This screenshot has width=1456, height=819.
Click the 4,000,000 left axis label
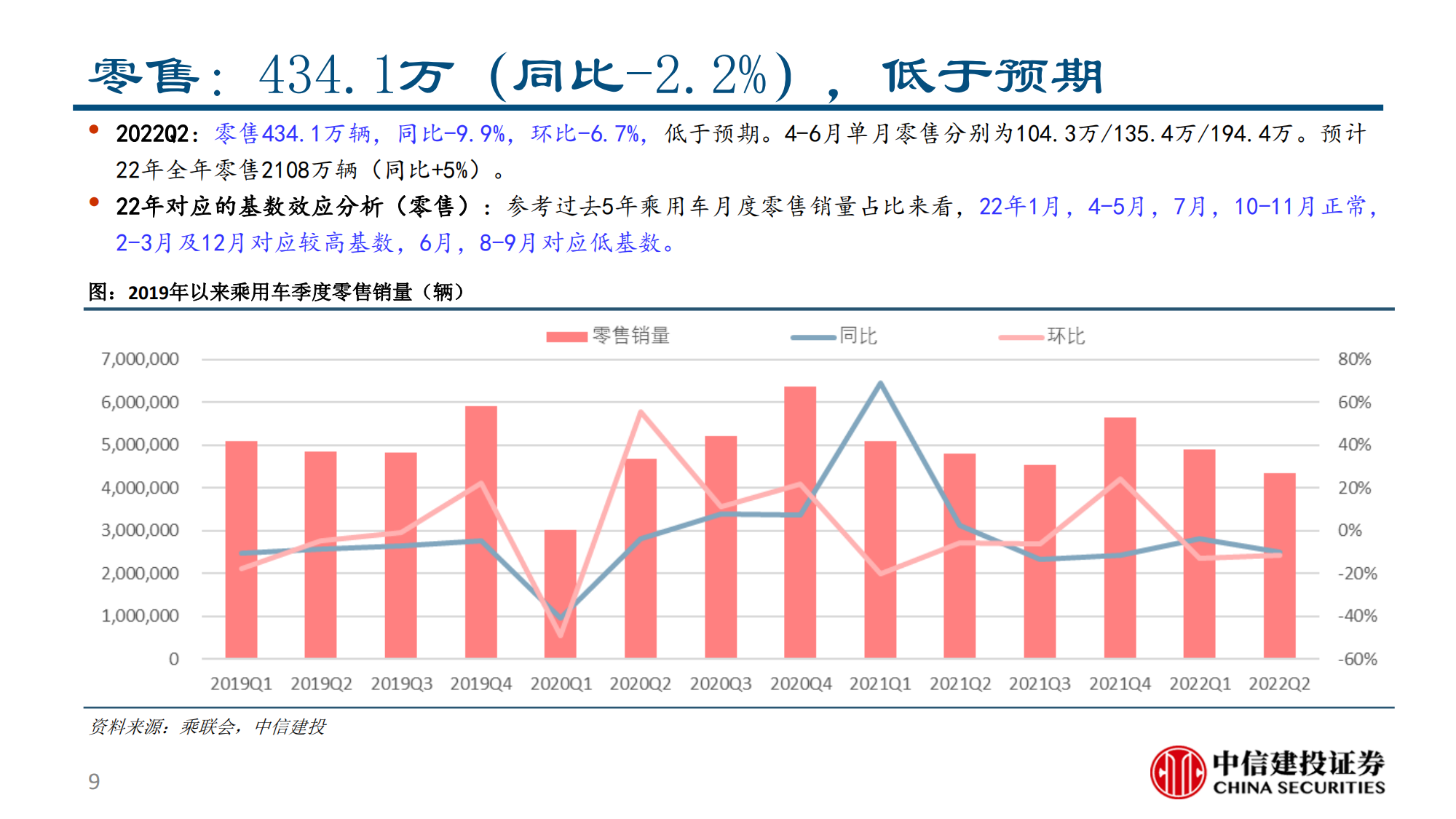[x=140, y=488]
